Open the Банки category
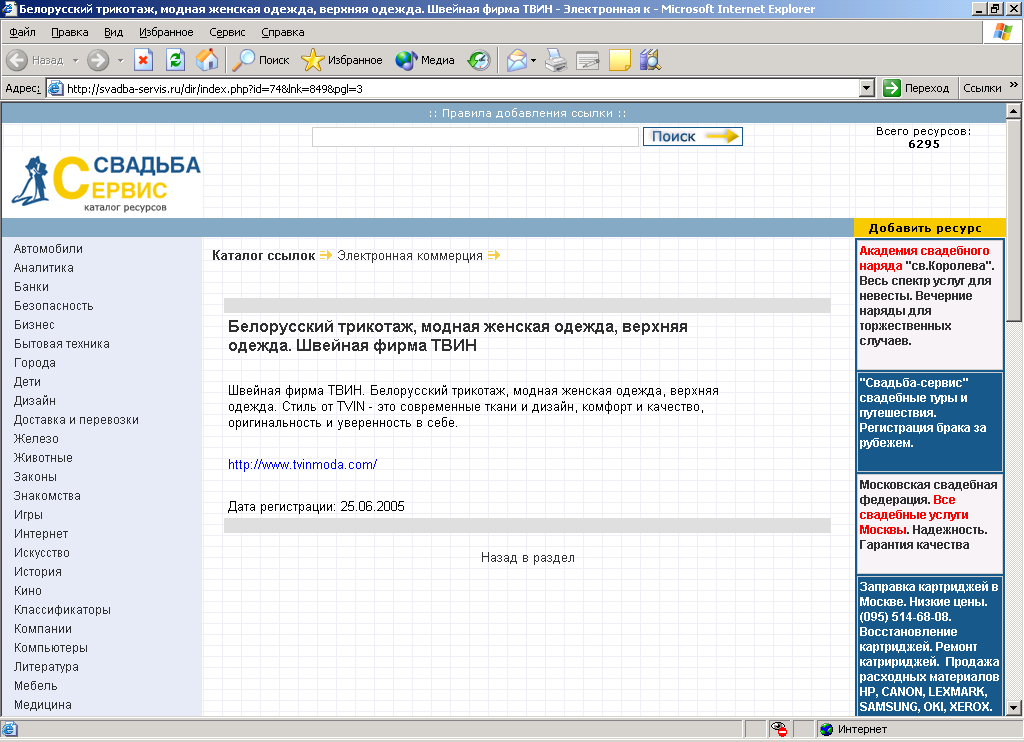This screenshot has height=742, width=1024. [31, 287]
